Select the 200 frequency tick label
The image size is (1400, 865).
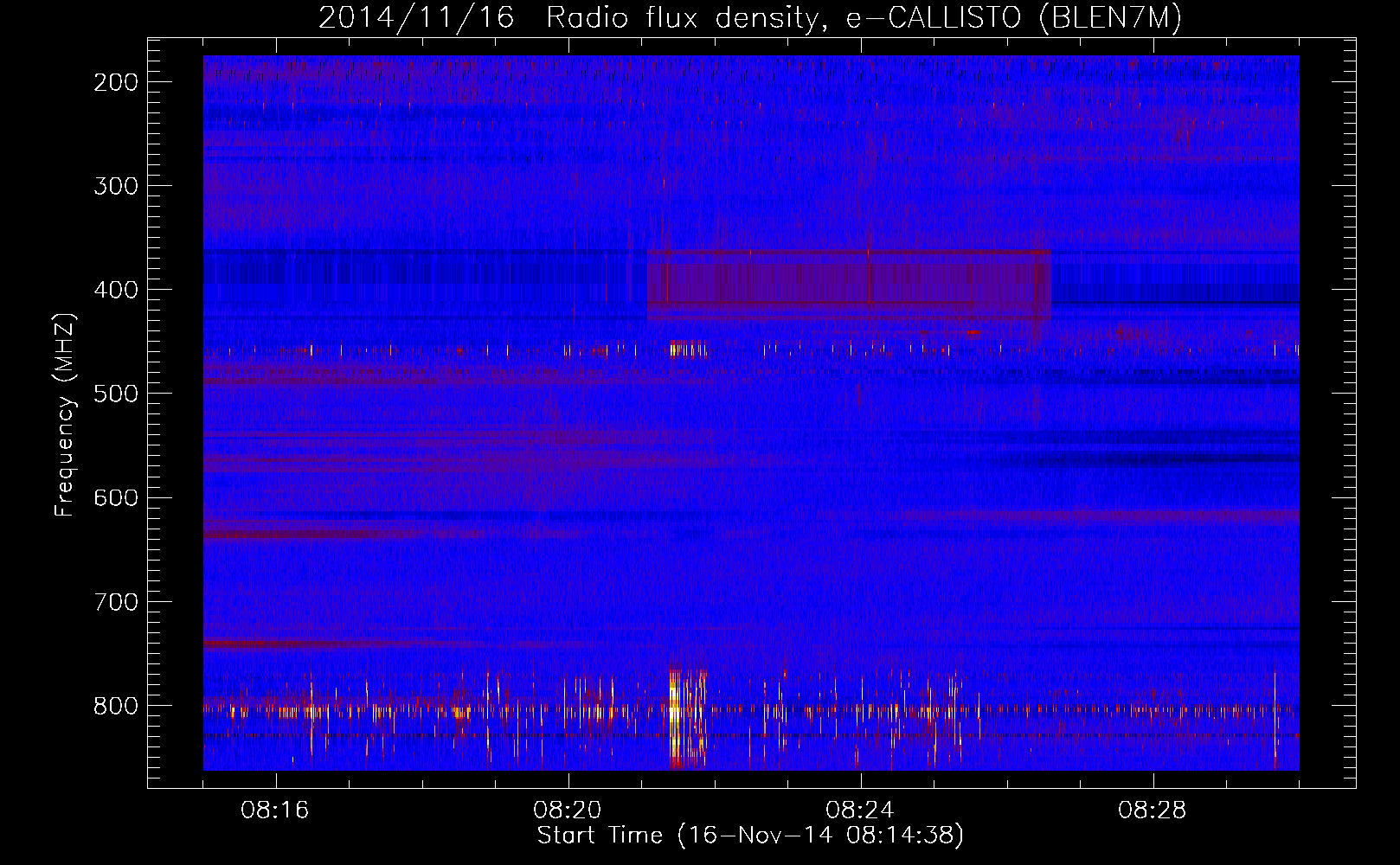point(116,82)
